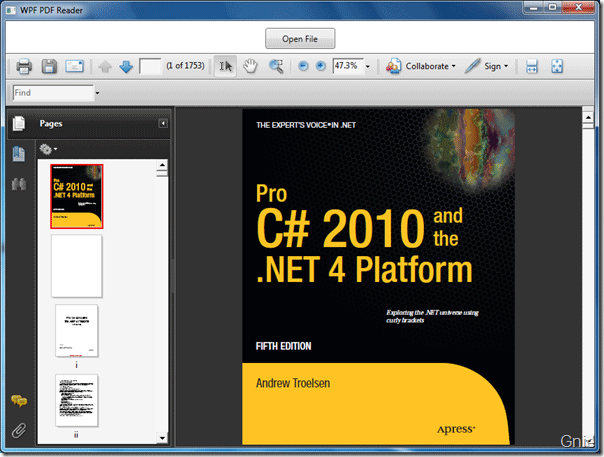
Task: Open the Bookmarks panel in sidebar
Action: [19, 154]
